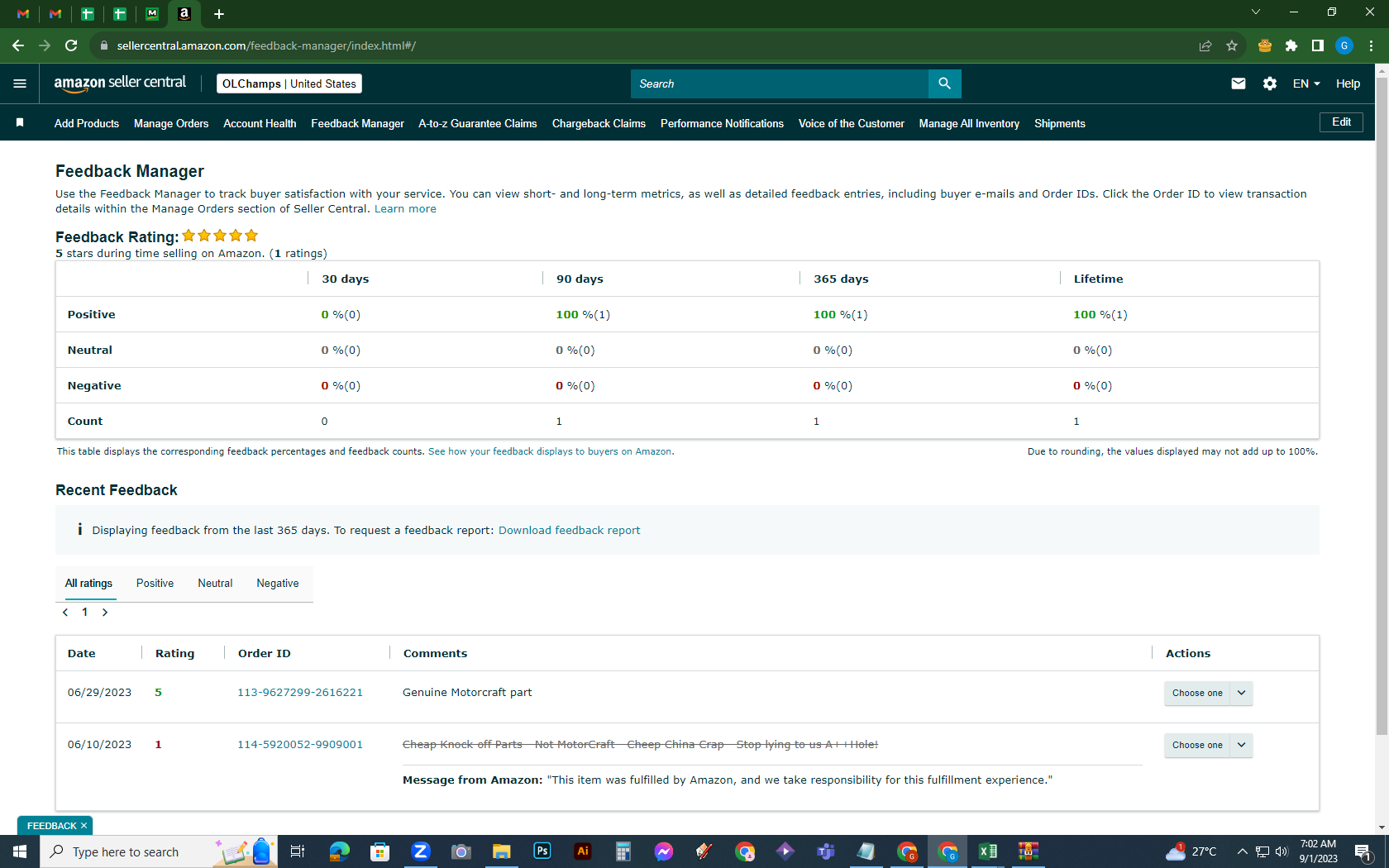The width and height of the screenshot is (1389, 868).
Task: Go back with the browser back arrow
Action: (x=18, y=45)
